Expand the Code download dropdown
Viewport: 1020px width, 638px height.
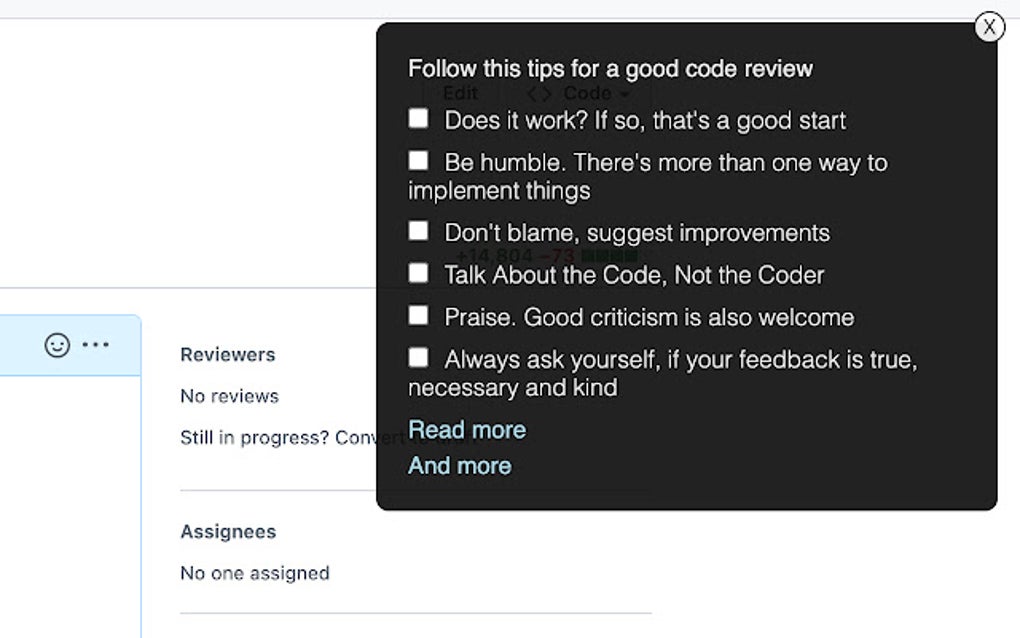pyautogui.click(x=585, y=93)
